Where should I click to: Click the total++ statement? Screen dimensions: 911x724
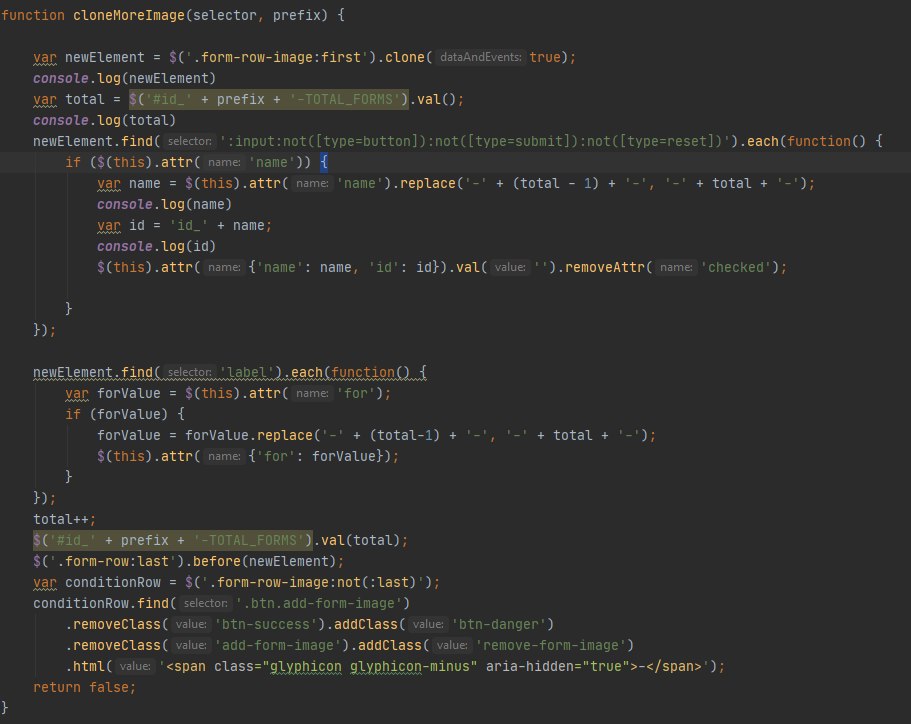[64, 519]
